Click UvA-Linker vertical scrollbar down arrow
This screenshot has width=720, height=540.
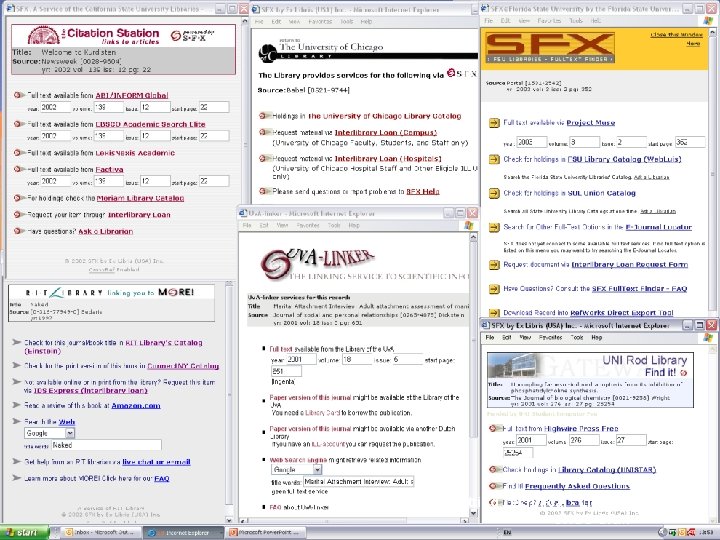473,513
